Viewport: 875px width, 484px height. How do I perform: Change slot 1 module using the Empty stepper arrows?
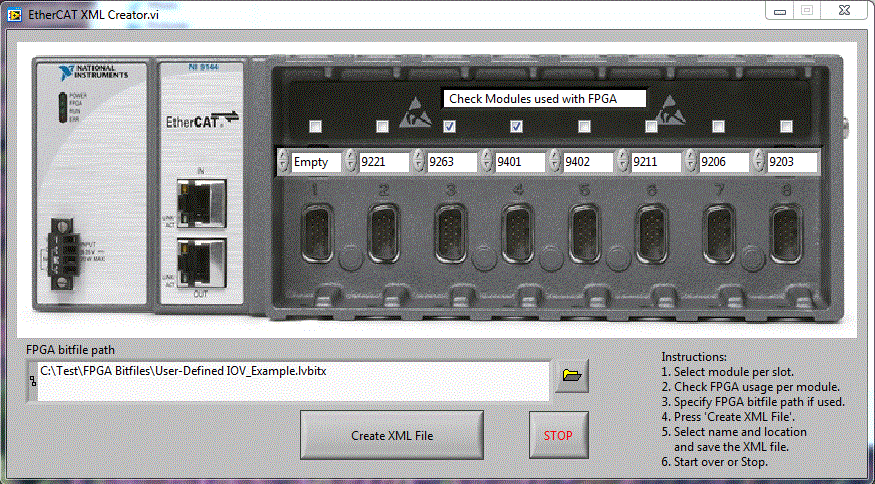283,162
